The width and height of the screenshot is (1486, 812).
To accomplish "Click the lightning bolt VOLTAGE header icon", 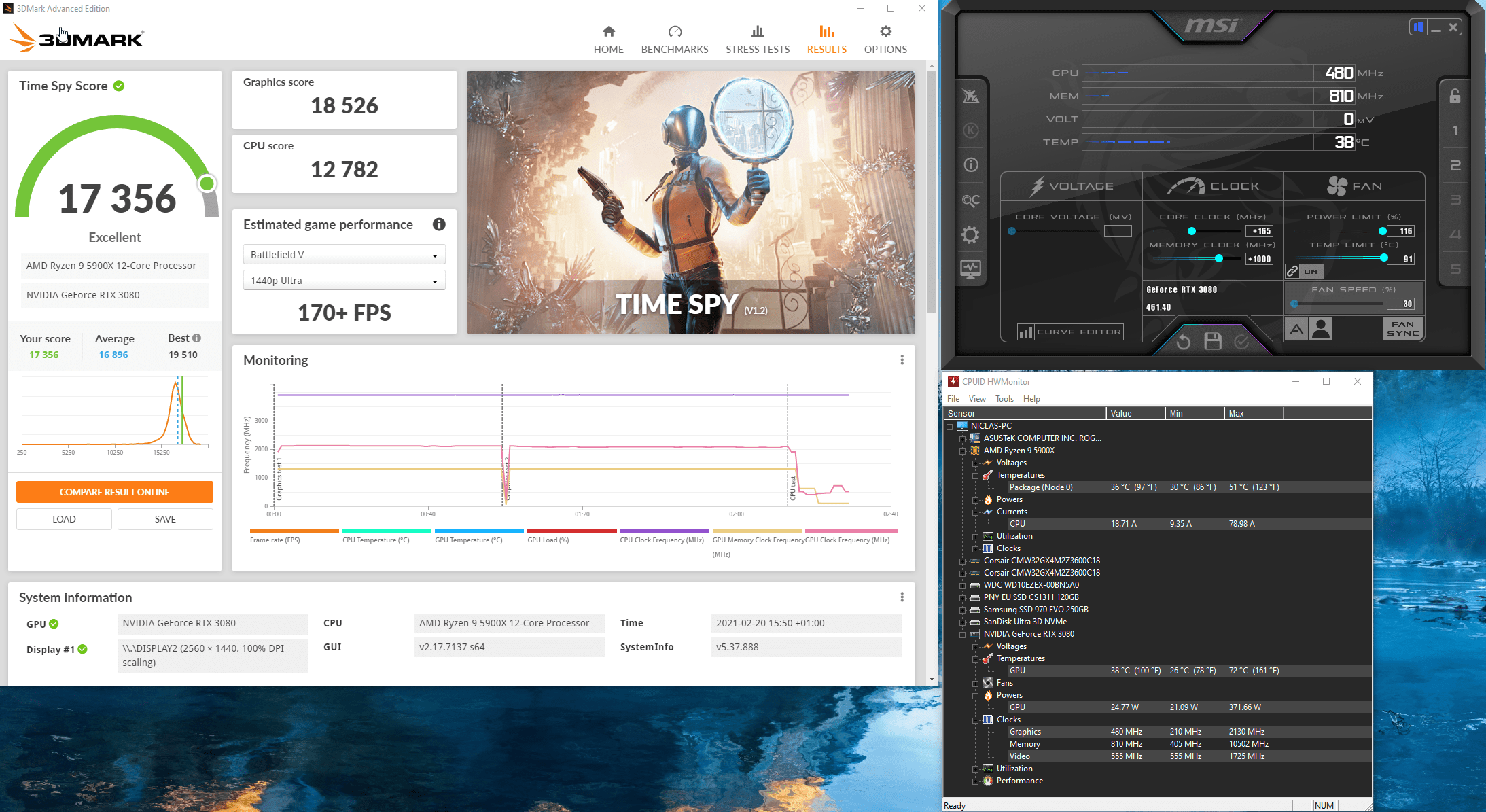I will (1037, 186).
